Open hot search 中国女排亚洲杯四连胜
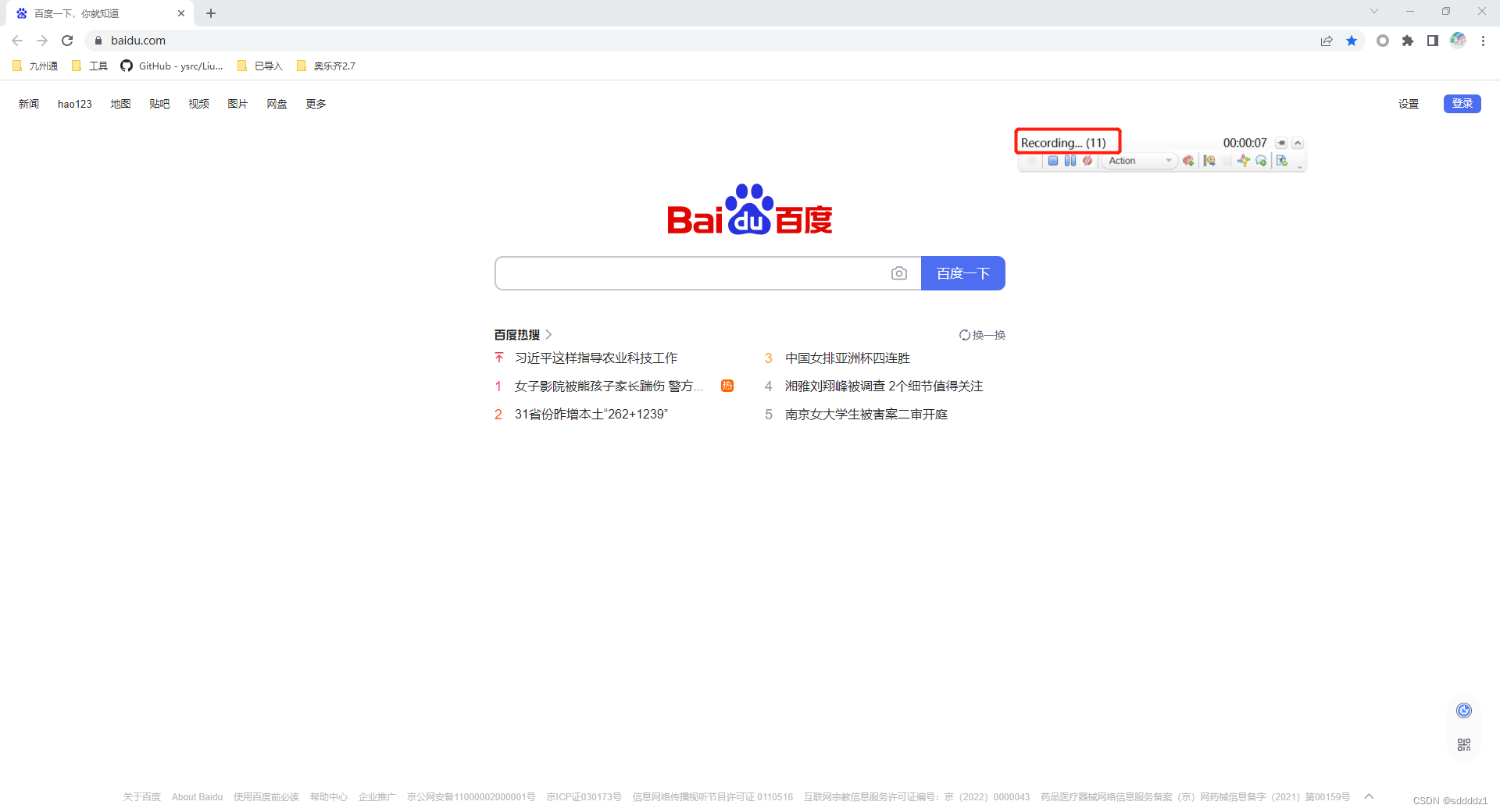1500x812 pixels. point(848,358)
